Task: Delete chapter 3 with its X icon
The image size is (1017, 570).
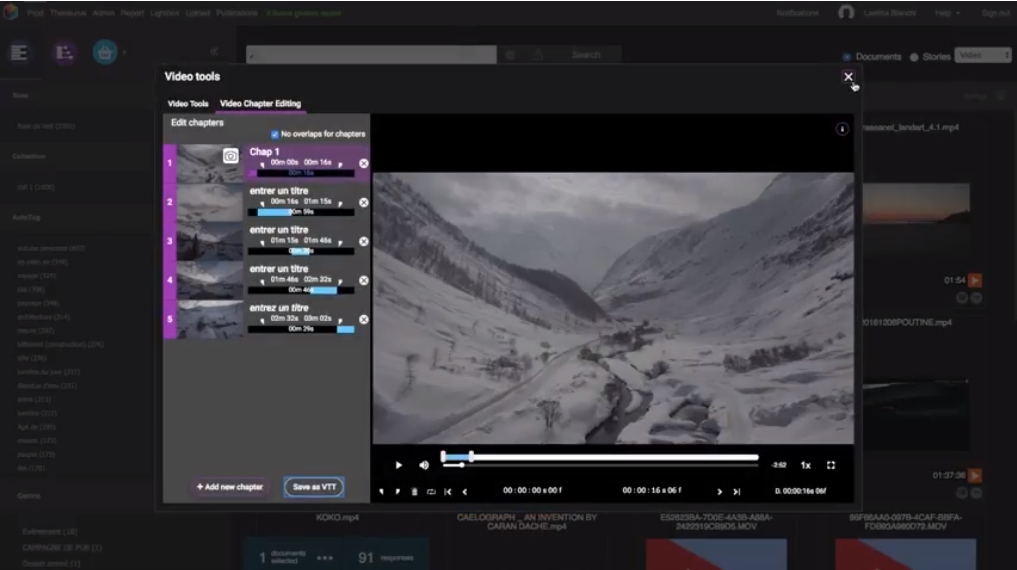Action: coord(363,241)
